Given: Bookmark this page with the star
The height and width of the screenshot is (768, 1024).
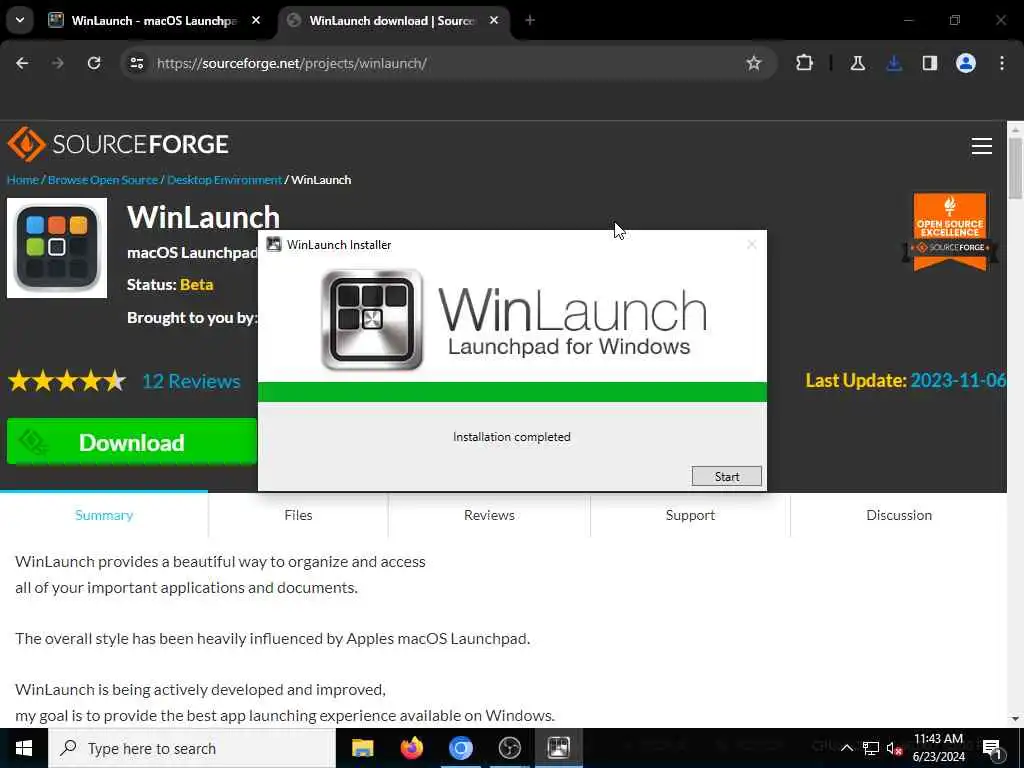Looking at the screenshot, I should point(754,63).
